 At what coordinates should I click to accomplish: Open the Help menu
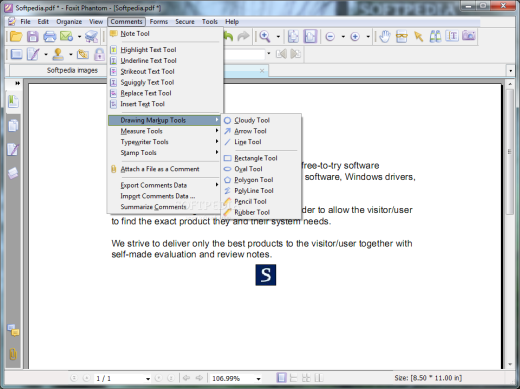tap(232, 22)
